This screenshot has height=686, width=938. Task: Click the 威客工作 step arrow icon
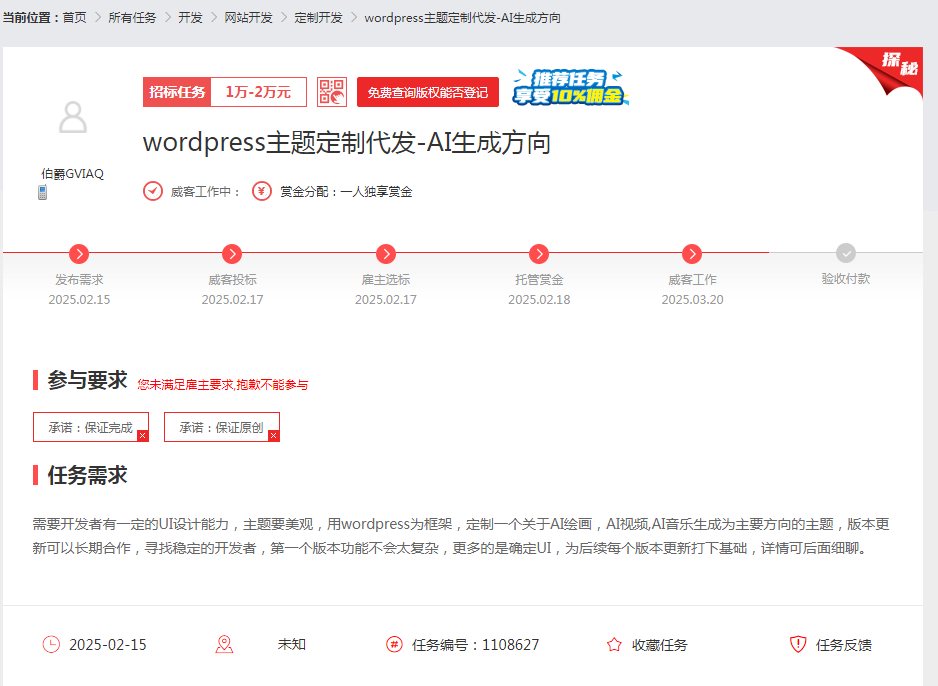692,254
